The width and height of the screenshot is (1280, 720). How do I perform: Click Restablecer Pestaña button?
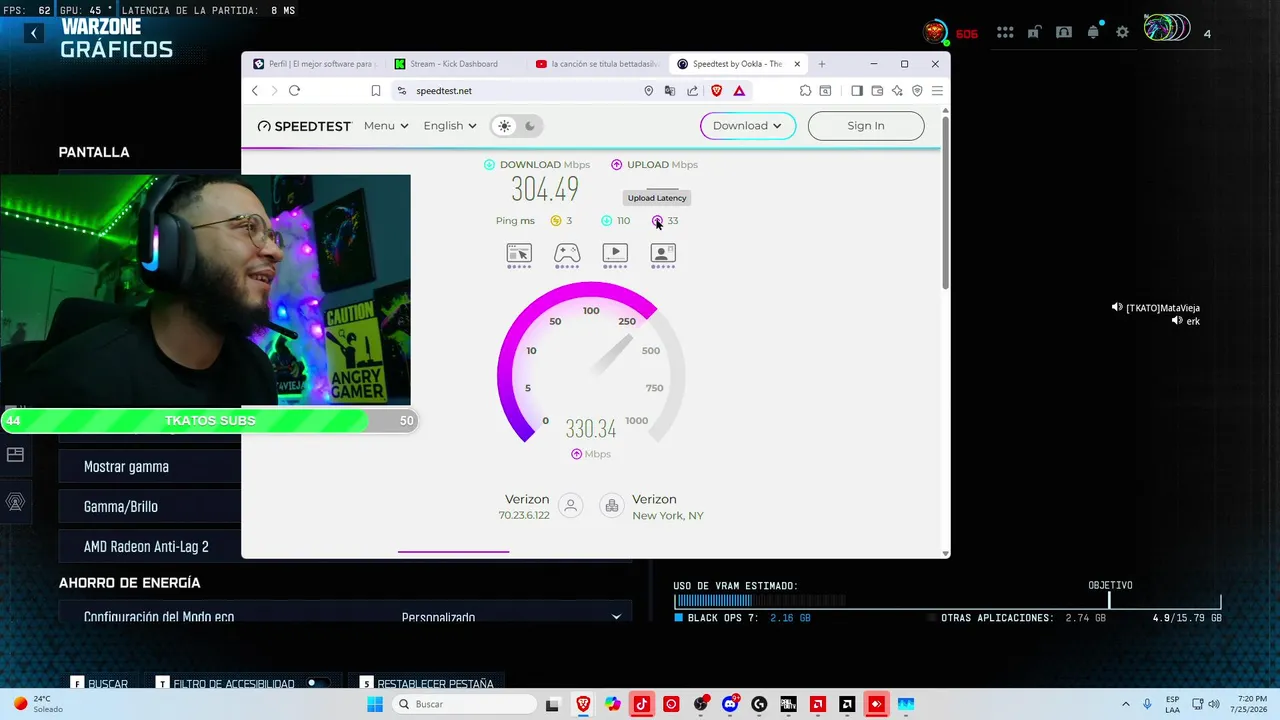coord(427,684)
